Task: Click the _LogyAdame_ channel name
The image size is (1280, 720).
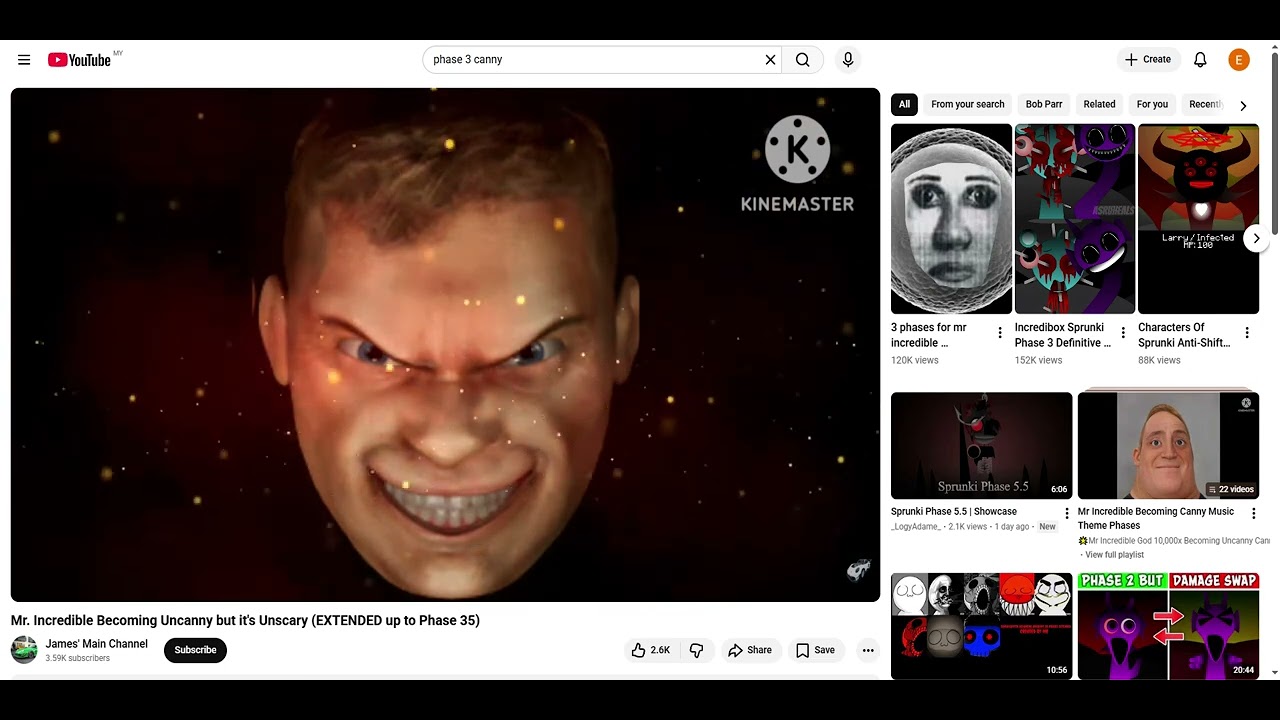Action: (x=916, y=527)
